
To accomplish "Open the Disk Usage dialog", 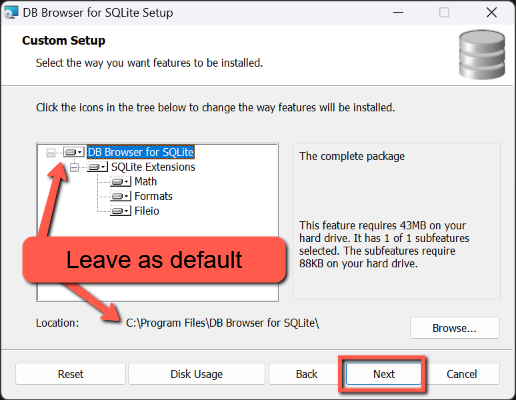I will click(196, 374).
